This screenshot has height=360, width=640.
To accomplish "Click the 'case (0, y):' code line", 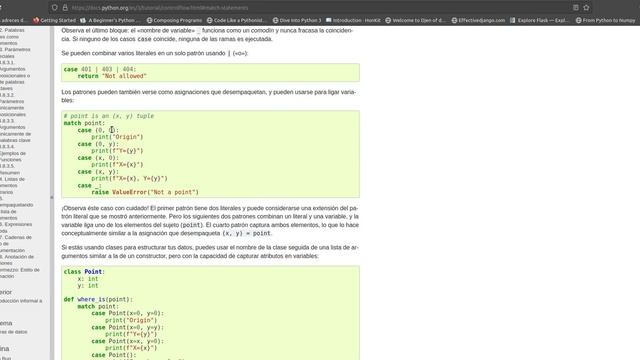I will tap(98, 144).
